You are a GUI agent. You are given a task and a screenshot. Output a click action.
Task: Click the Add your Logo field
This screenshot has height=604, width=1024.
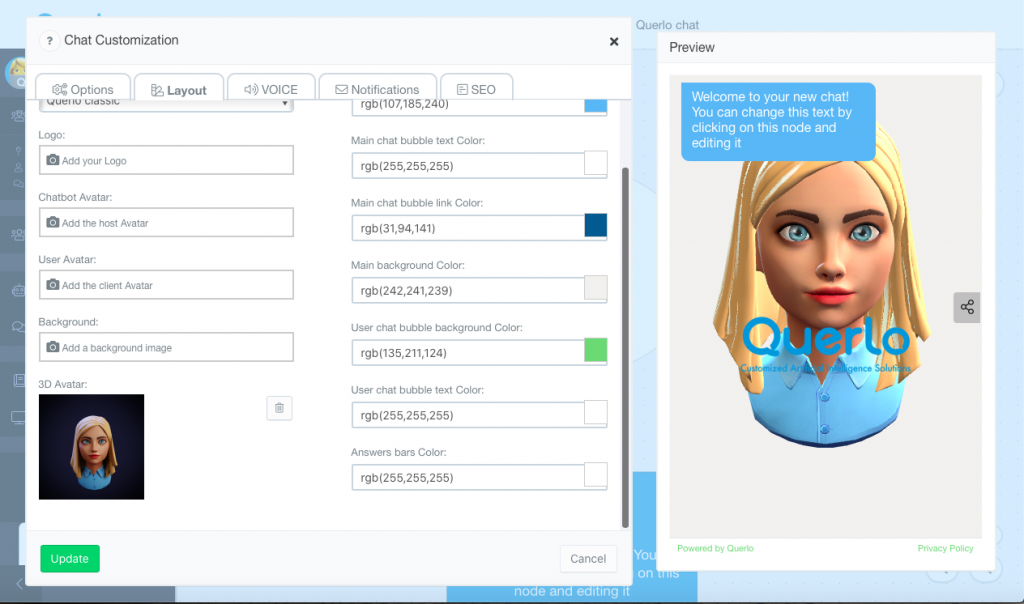[x=166, y=160]
